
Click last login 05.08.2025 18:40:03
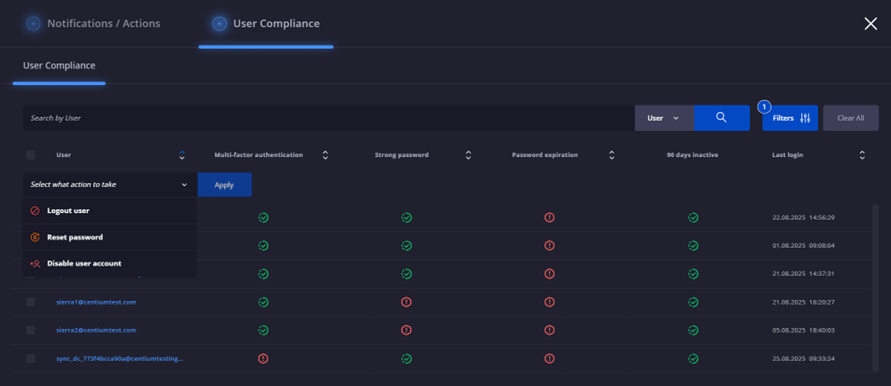803,330
